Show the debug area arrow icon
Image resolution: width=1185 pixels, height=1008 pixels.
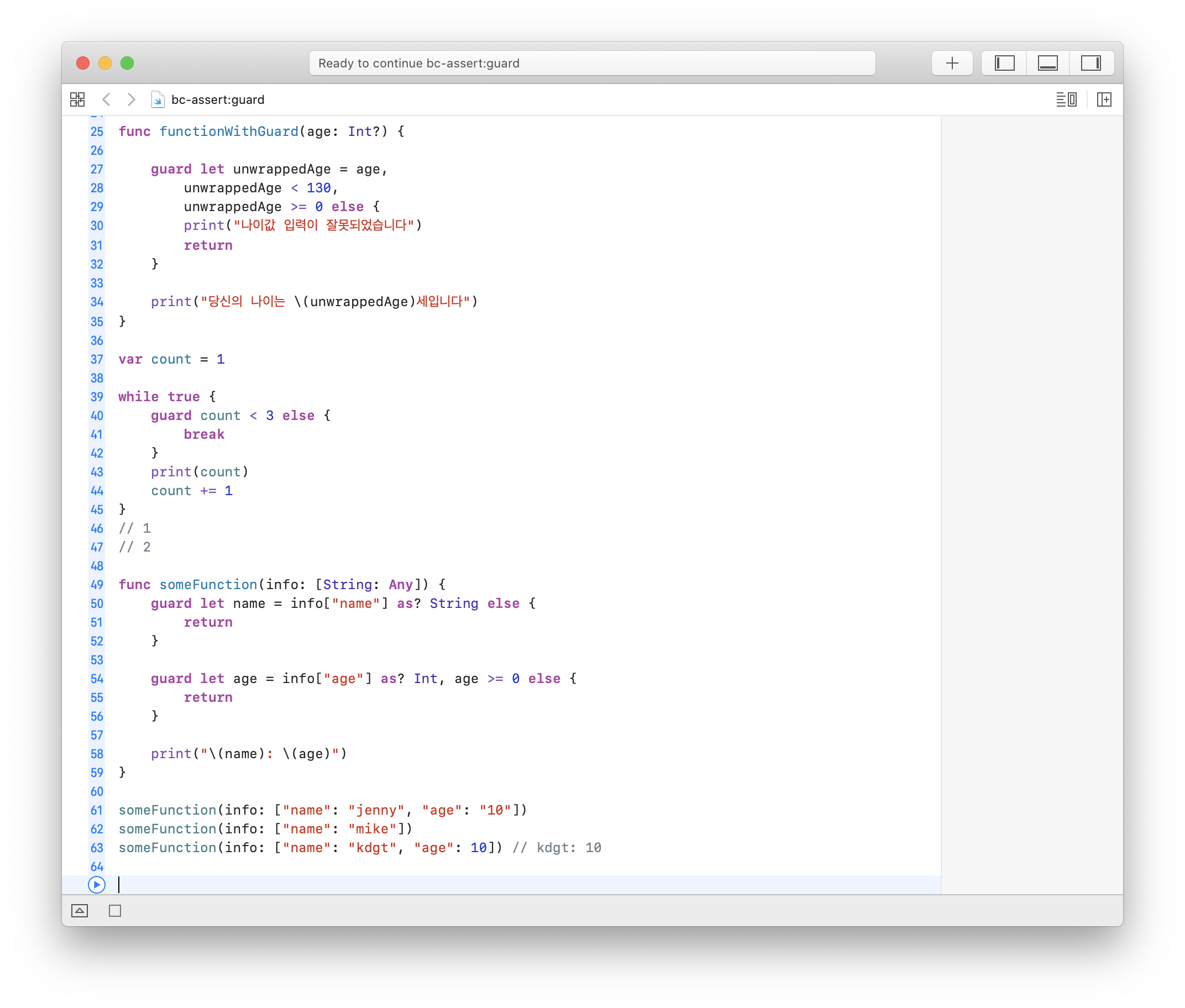click(80, 911)
